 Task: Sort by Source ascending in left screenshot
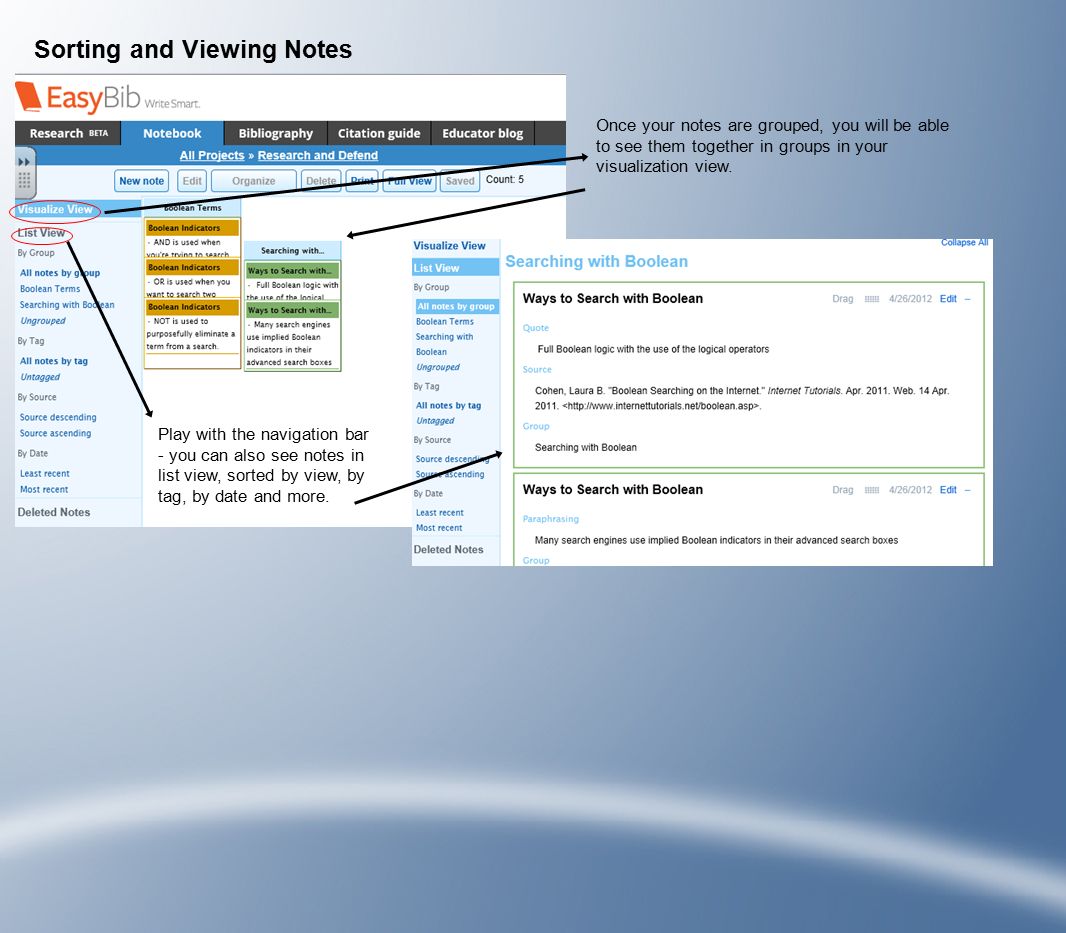pyautogui.click(x=55, y=434)
